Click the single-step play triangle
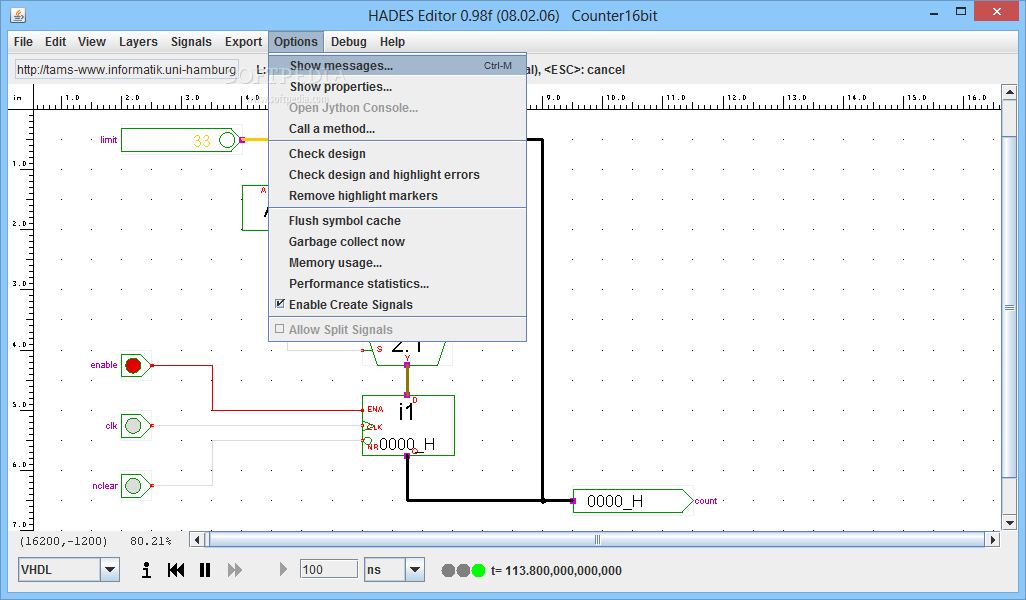1026x600 pixels. coord(283,569)
